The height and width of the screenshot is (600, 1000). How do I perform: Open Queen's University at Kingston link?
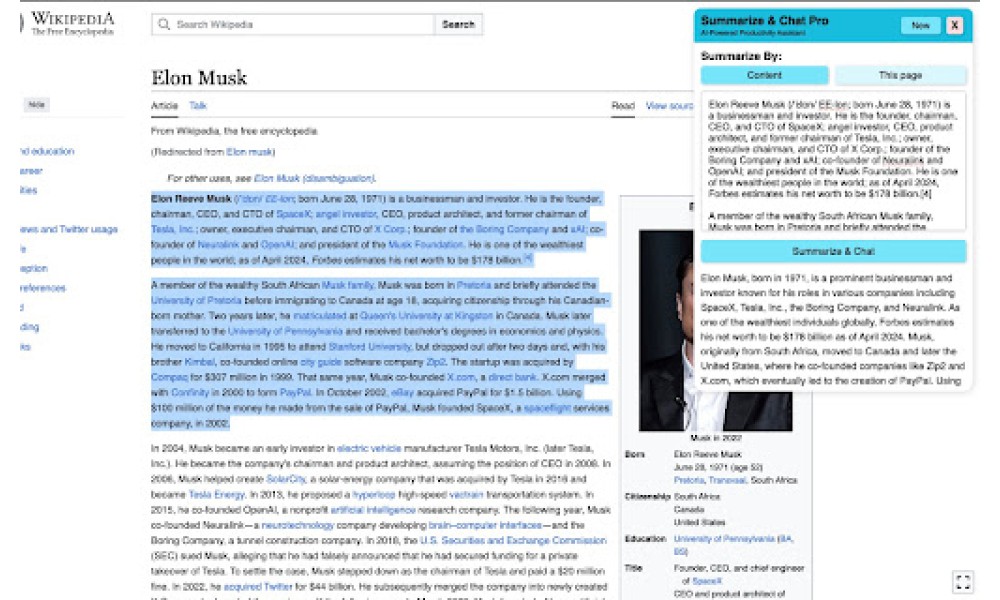tap(426, 316)
